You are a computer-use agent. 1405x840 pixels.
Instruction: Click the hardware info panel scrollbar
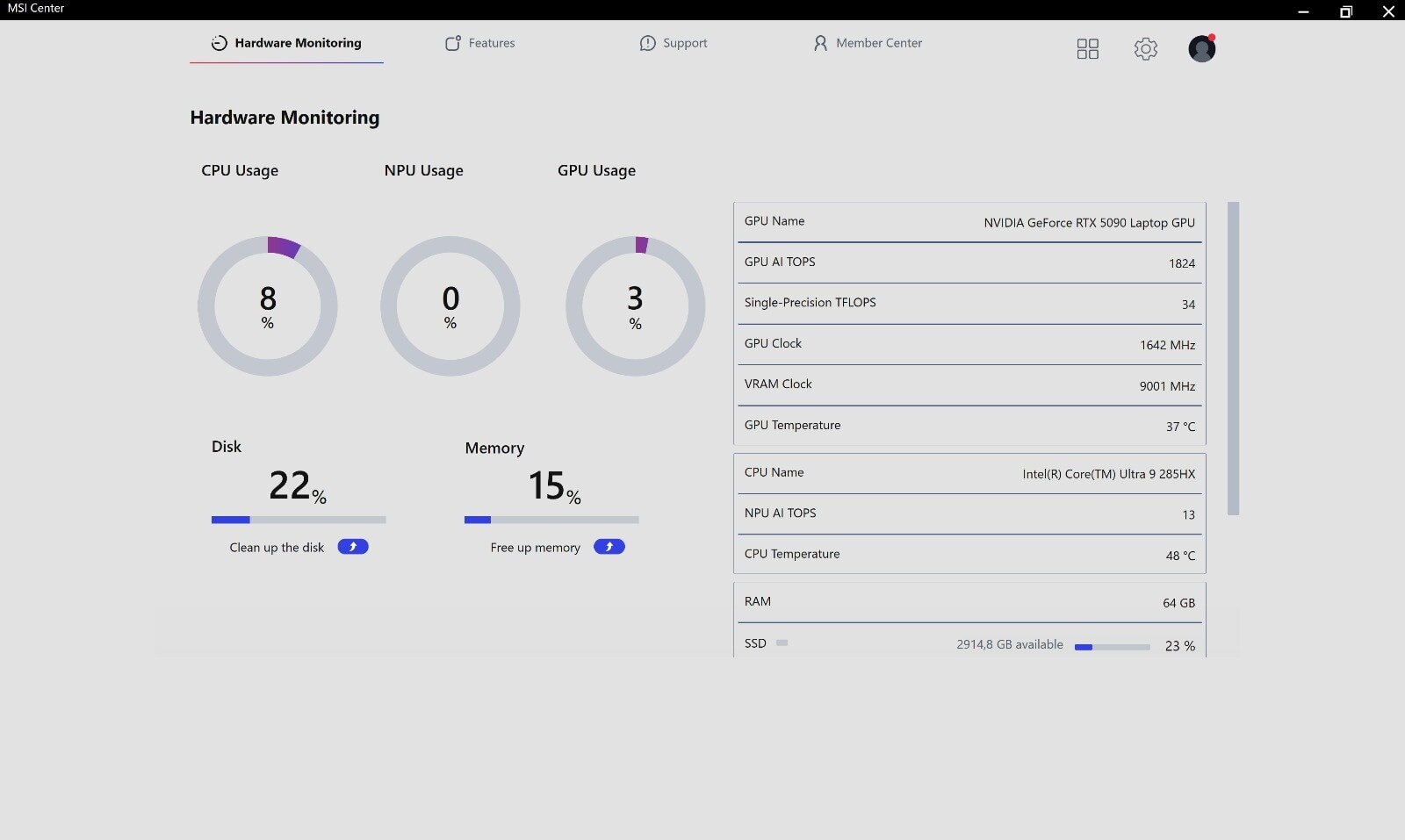[1233, 358]
